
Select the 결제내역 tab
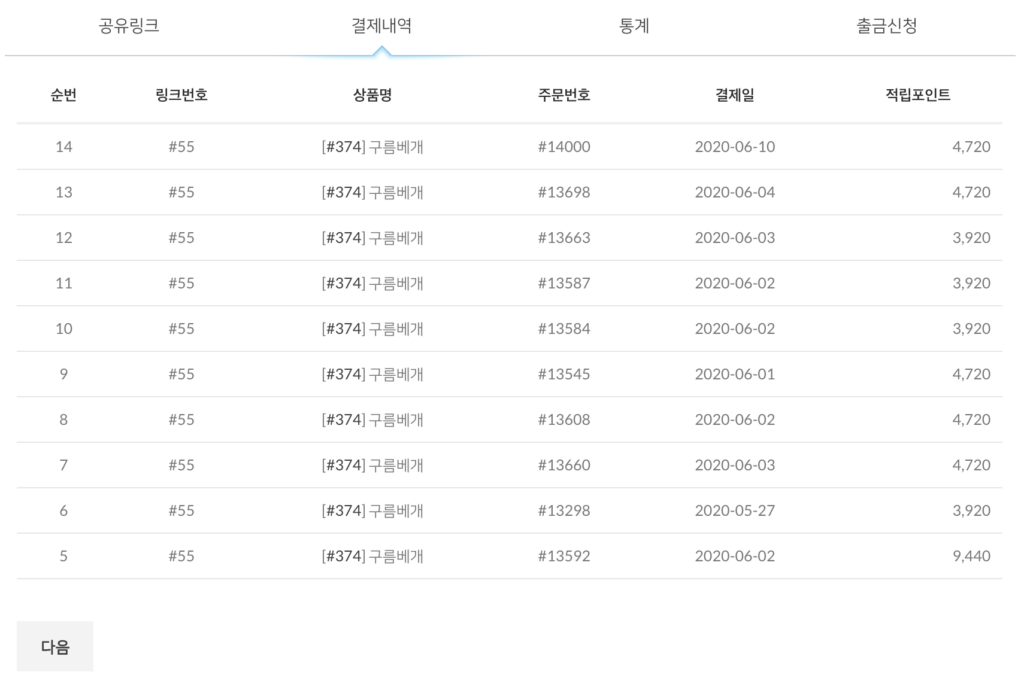click(x=381, y=26)
